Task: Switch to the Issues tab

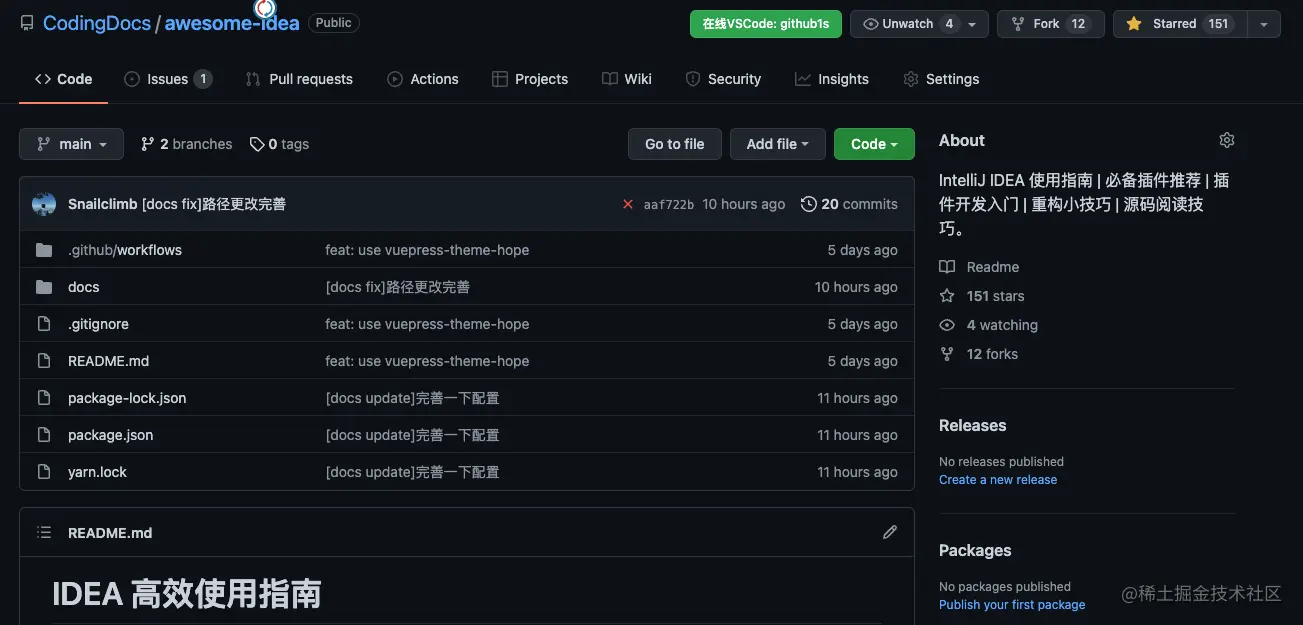Action: tap(168, 79)
